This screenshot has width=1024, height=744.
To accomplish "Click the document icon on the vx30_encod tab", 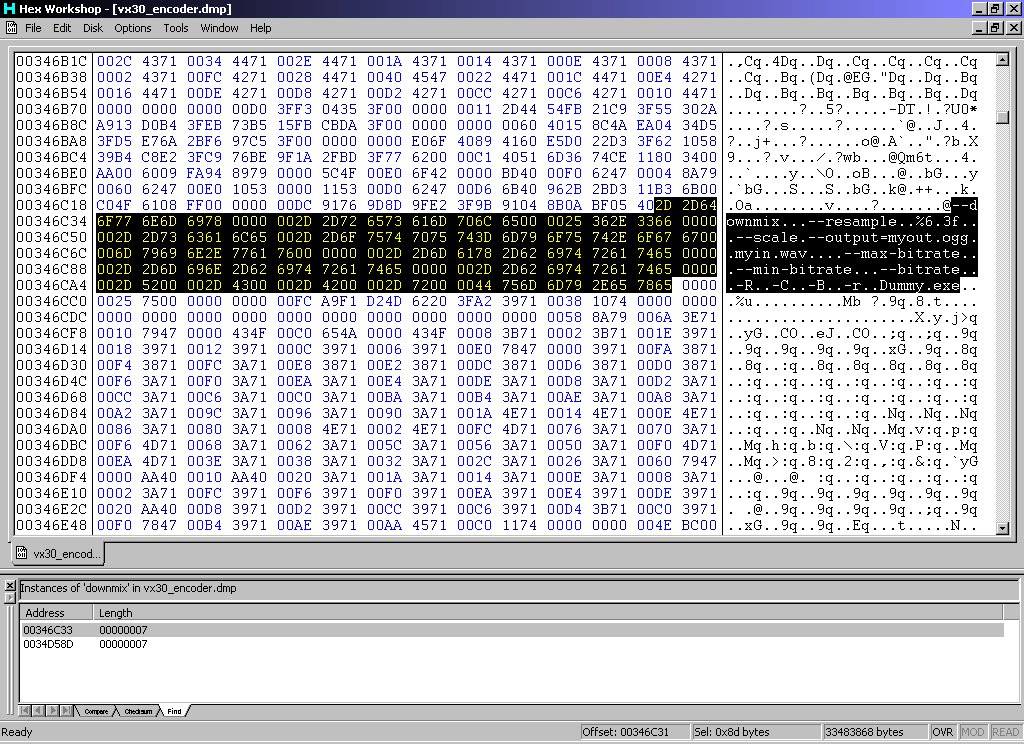I will 22,553.
